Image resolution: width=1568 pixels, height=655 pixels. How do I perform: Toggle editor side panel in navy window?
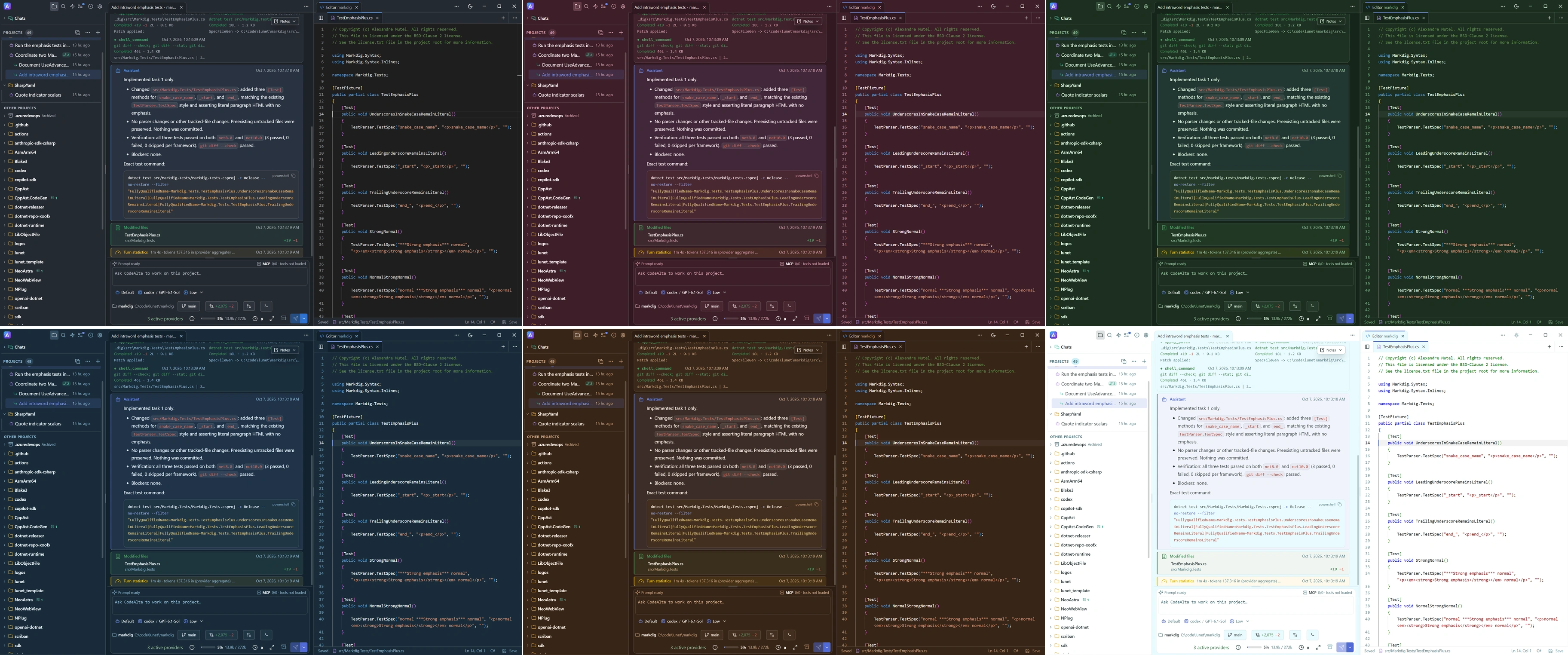click(x=321, y=346)
